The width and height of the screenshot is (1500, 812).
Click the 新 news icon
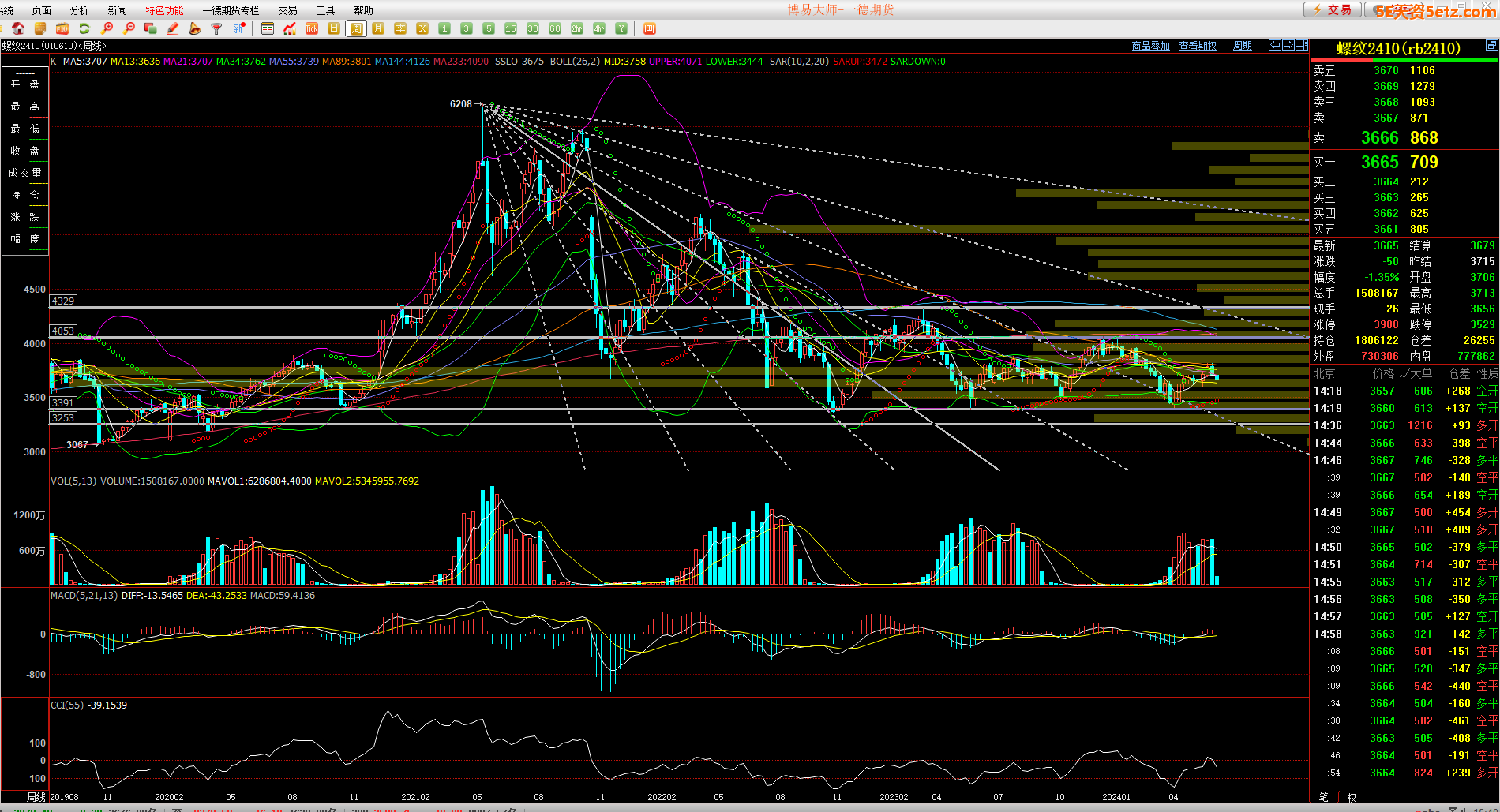[x=239, y=28]
